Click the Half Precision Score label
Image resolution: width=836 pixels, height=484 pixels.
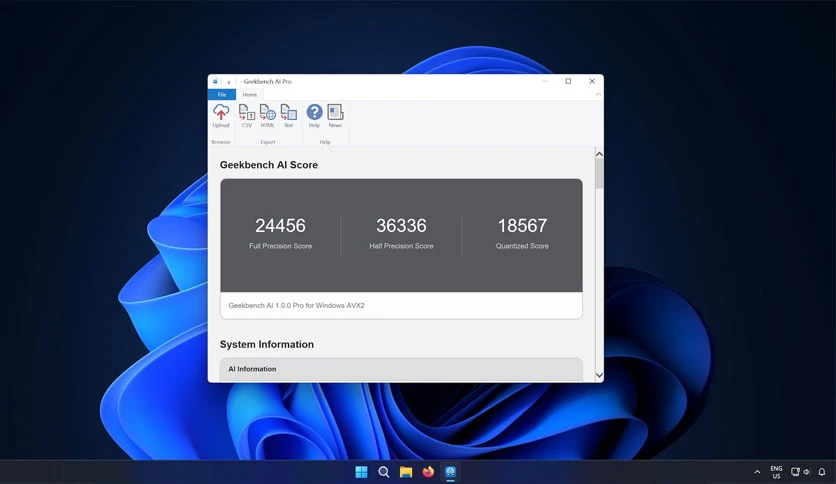(401, 246)
